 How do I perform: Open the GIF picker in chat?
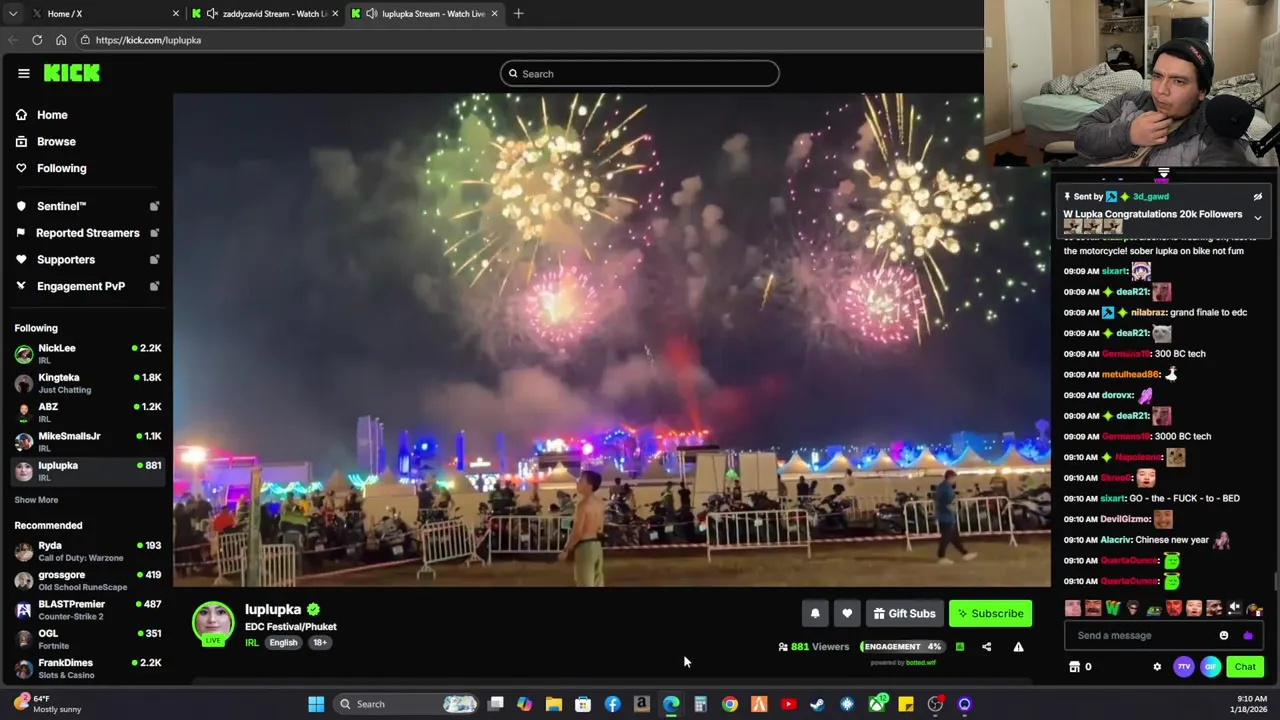point(1210,667)
